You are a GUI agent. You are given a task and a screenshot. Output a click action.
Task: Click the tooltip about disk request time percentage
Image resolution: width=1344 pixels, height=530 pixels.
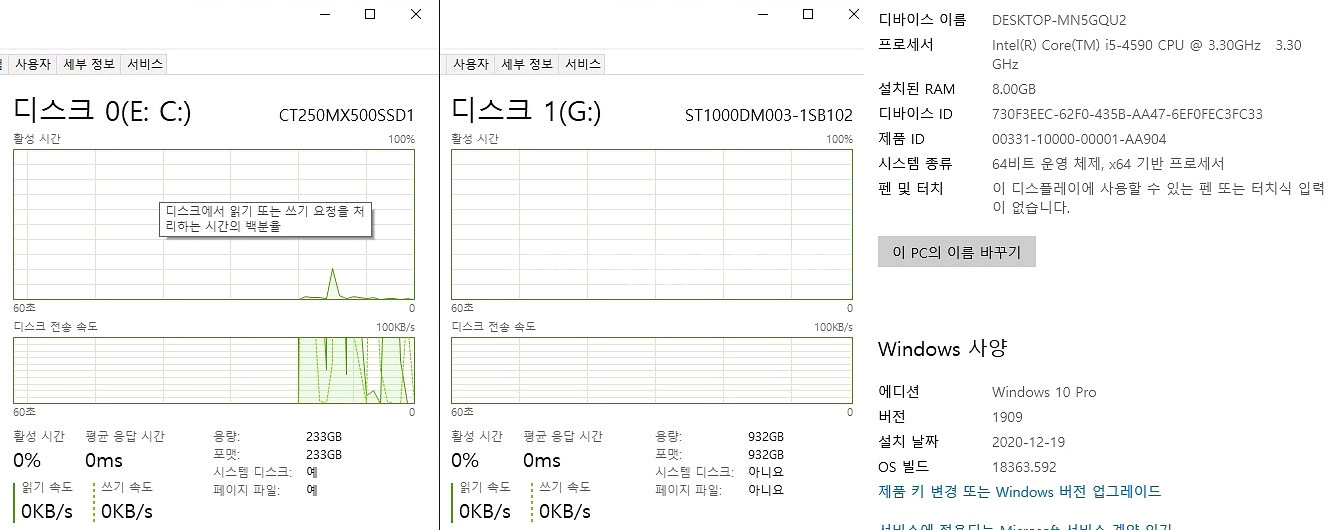tap(266, 220)
